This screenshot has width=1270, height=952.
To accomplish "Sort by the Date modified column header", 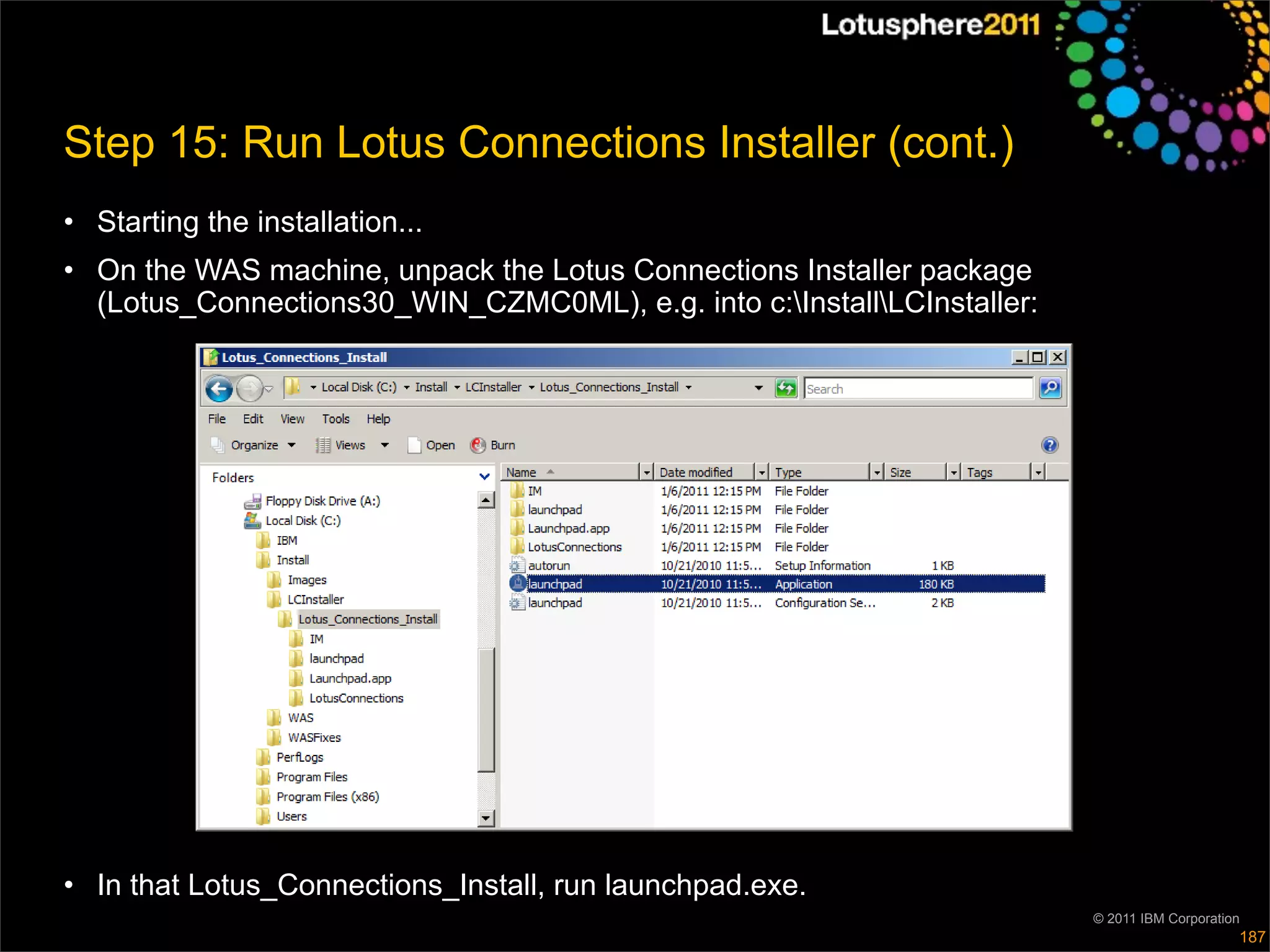I will pos(705,472).
